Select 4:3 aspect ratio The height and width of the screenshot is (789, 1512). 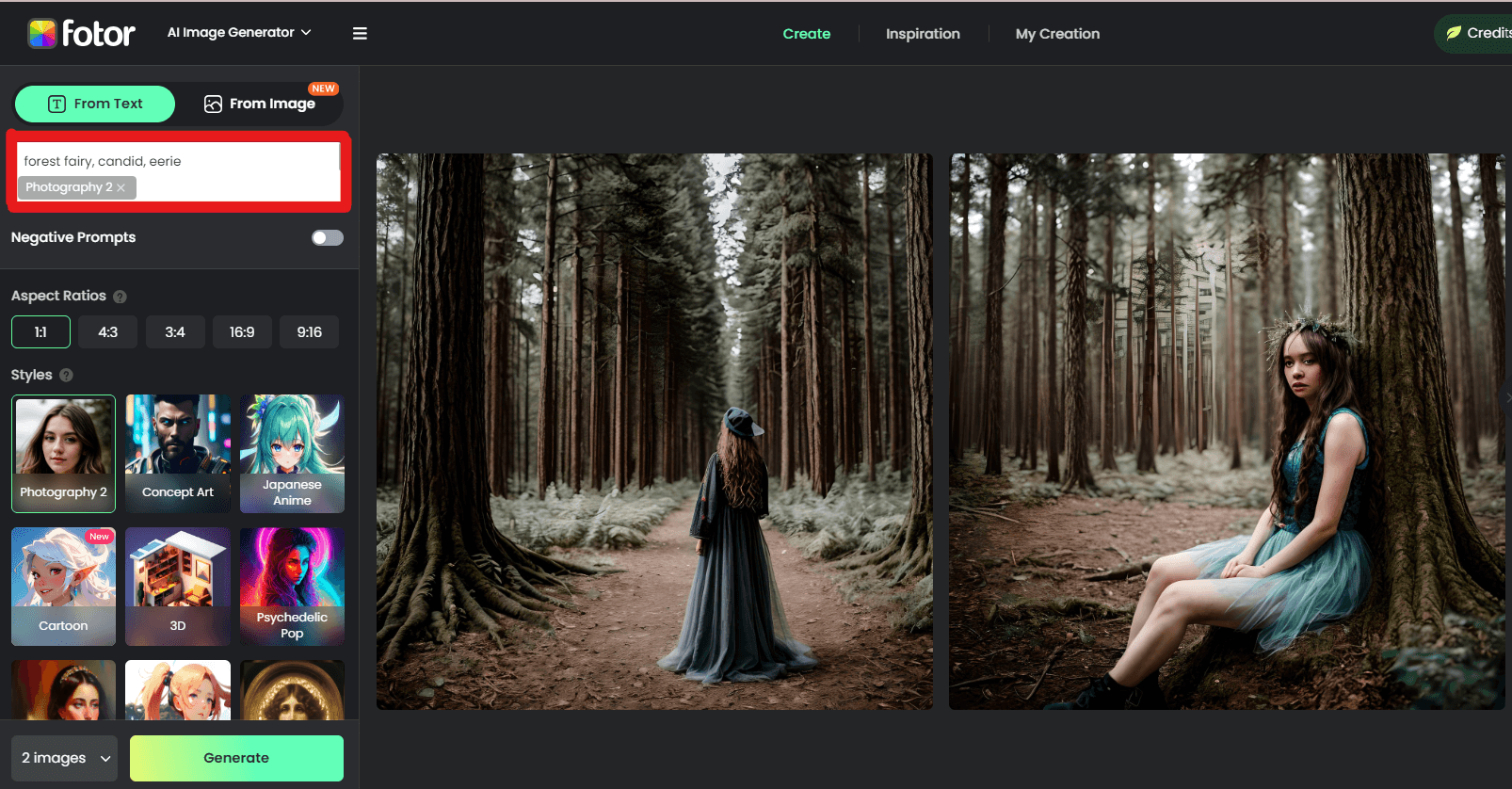108,332
